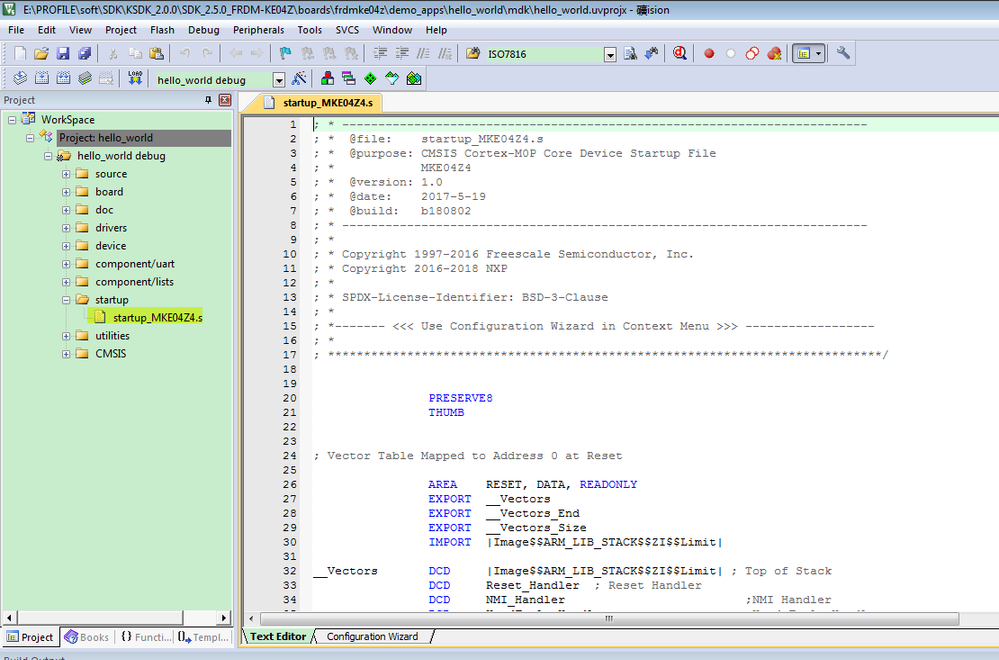
Task: Build the target icon
Action: [x=41, y=78]
